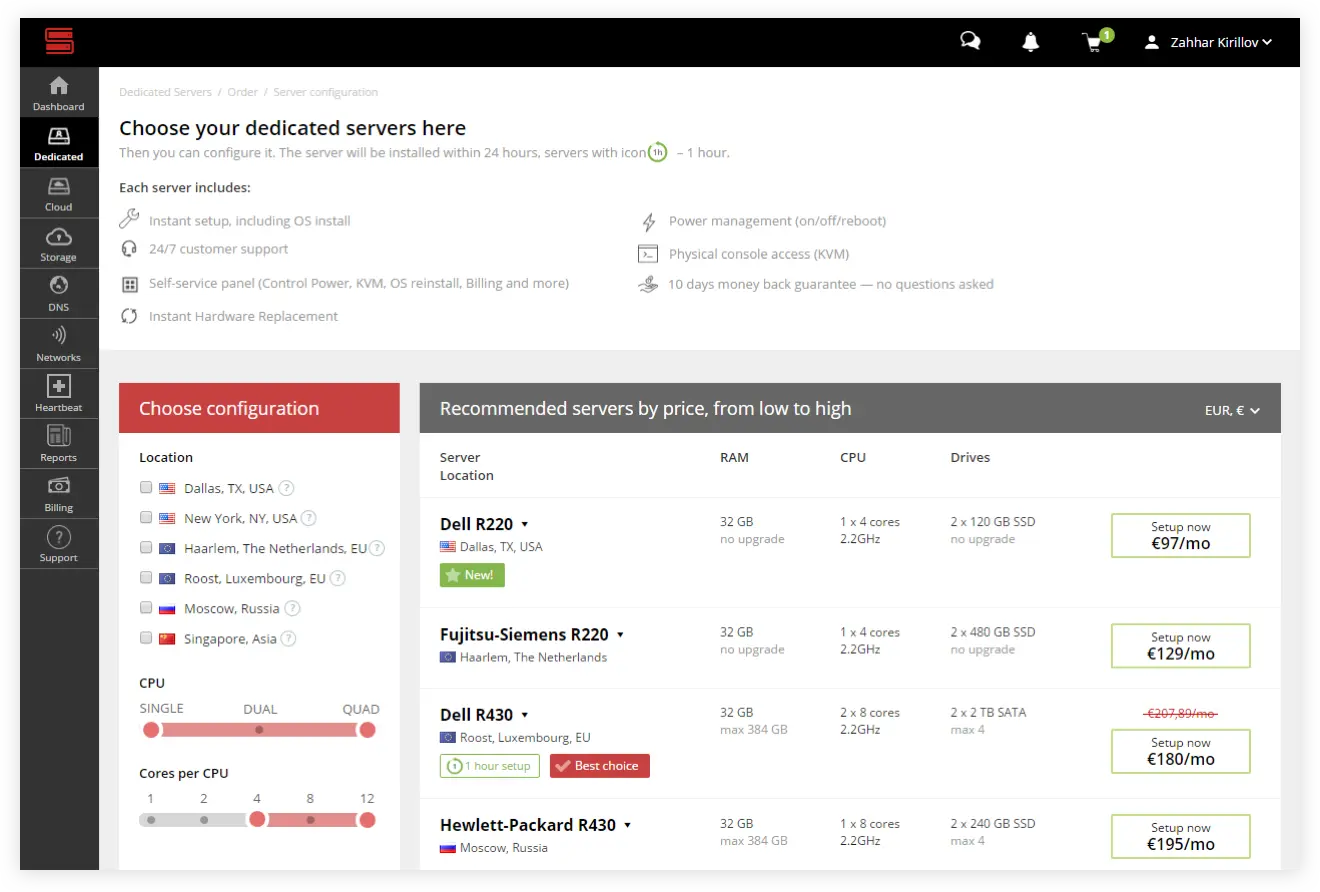Click the Self-service panel grid icon
This screenshot has width=1320, height=892.
click(x=129, y=284)
